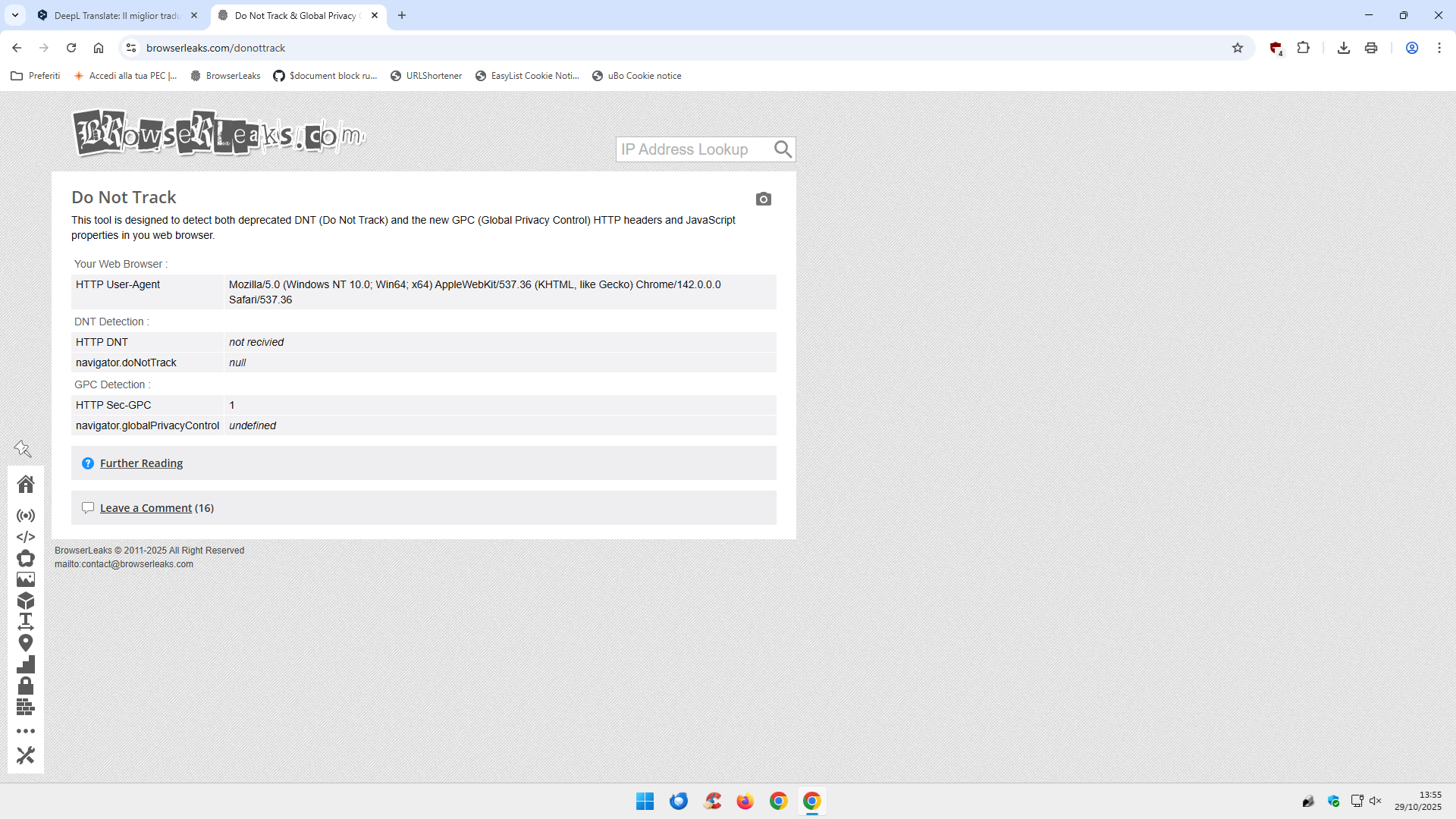This screenshot has height=819, width=1456.
Task: Open the home icon in left sidebar
Action: tap(26, 484)
